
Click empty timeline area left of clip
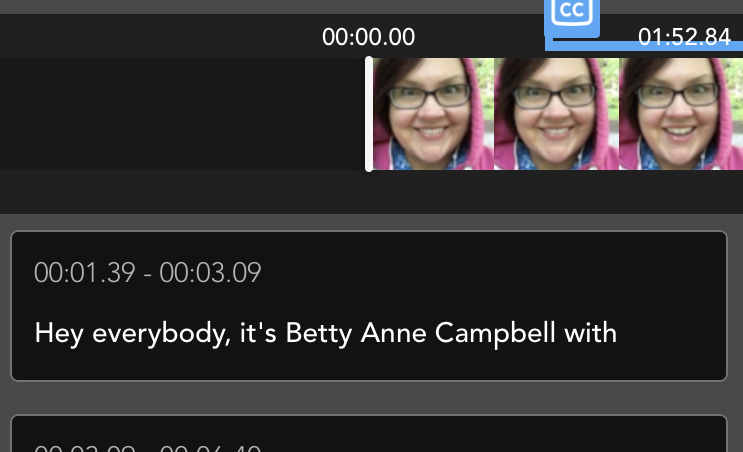[182, 114]
